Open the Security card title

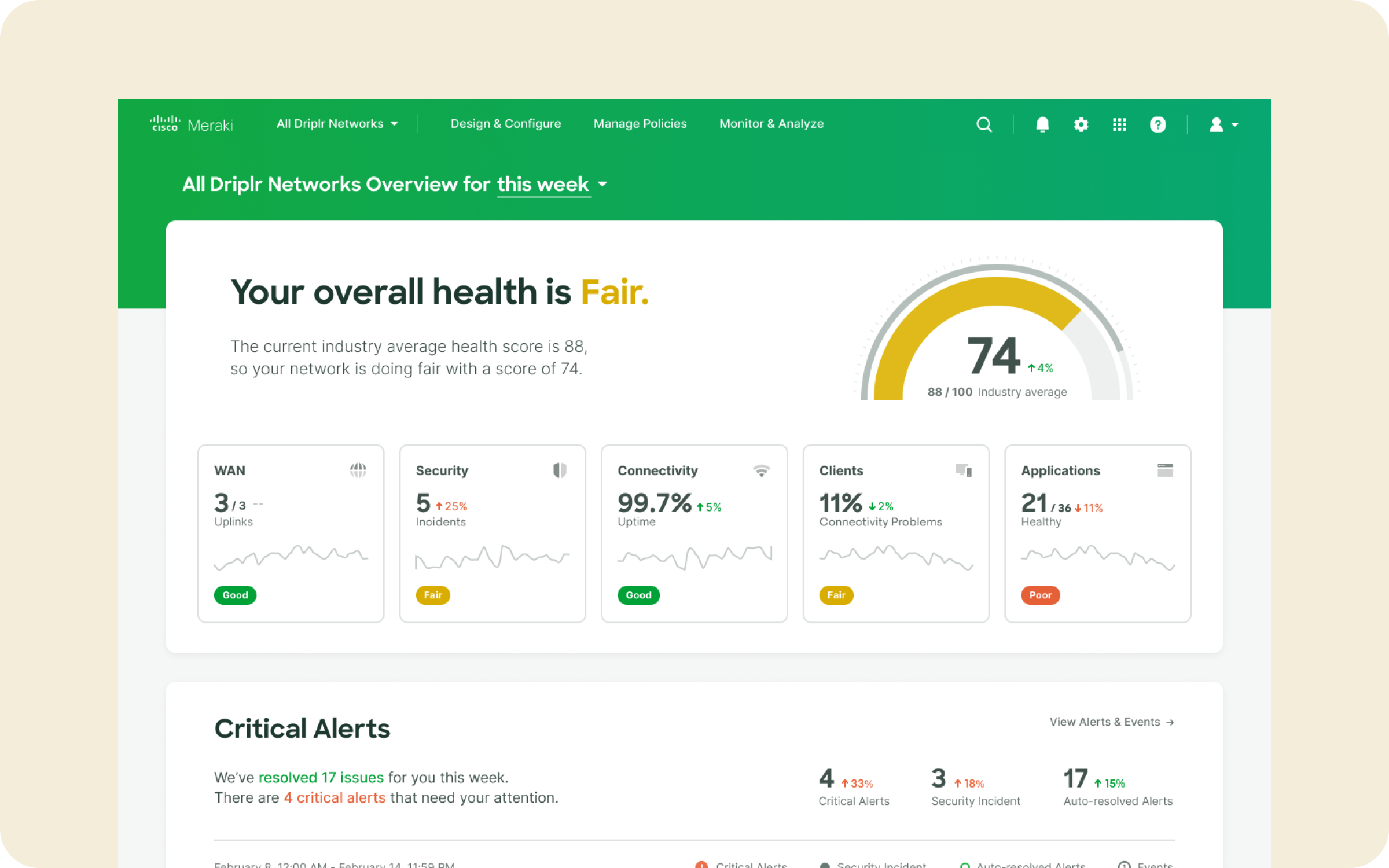pyautogui.click(x=442, y=471)
